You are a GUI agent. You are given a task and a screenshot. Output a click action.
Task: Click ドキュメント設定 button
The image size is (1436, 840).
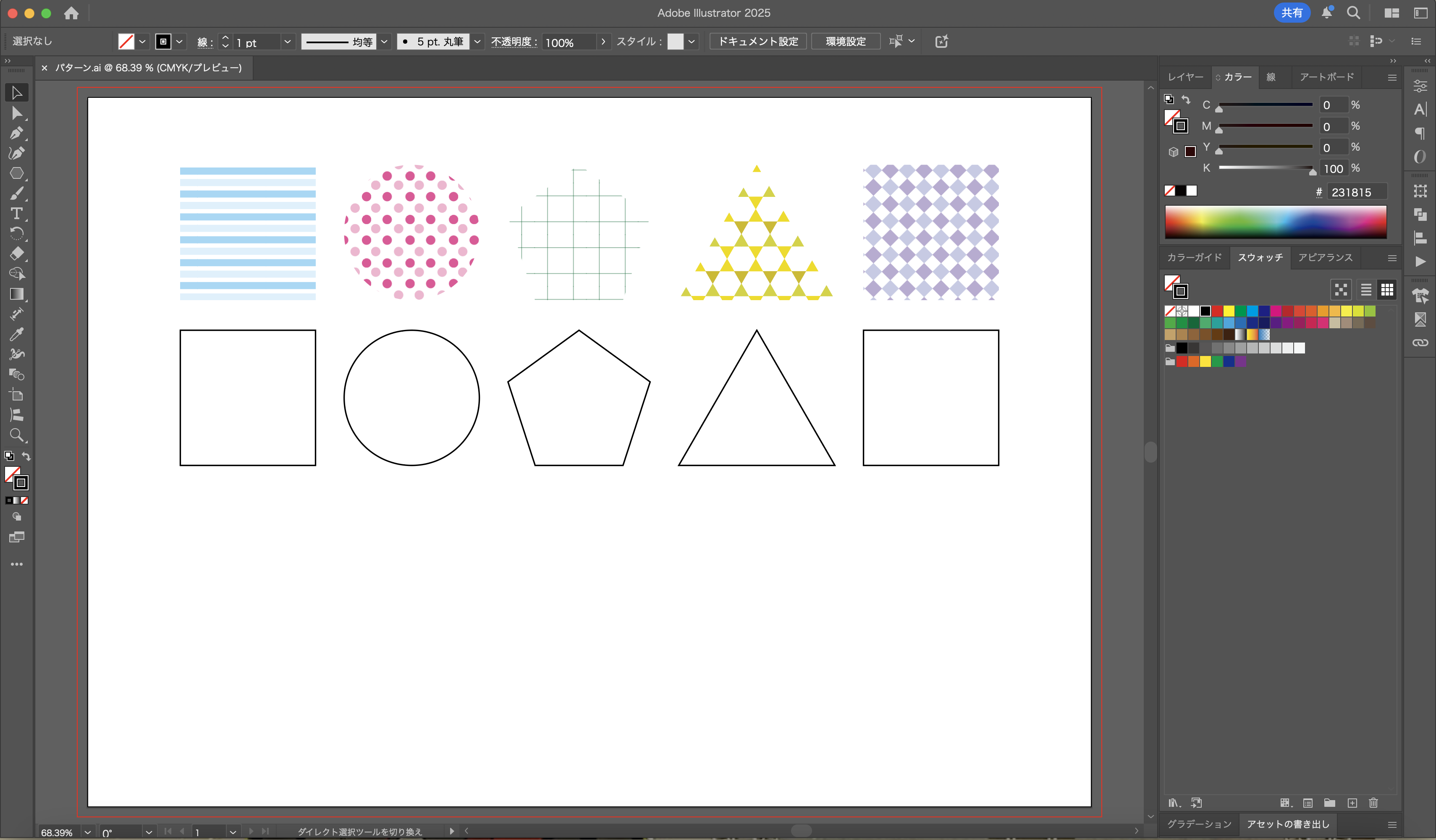tap(758, 42)
